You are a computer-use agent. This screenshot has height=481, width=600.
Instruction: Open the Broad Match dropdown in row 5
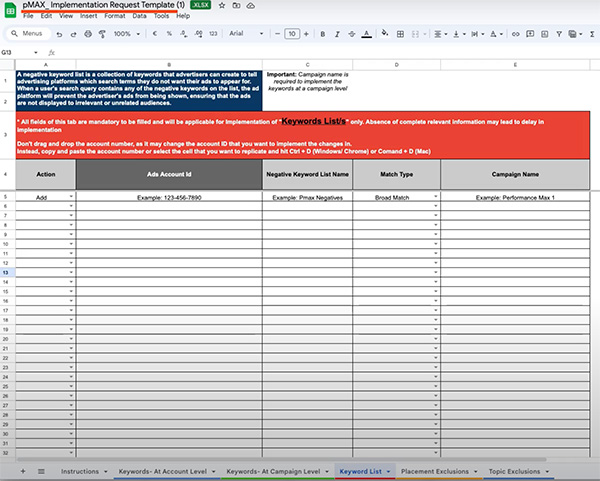click(x=435, y=197)
